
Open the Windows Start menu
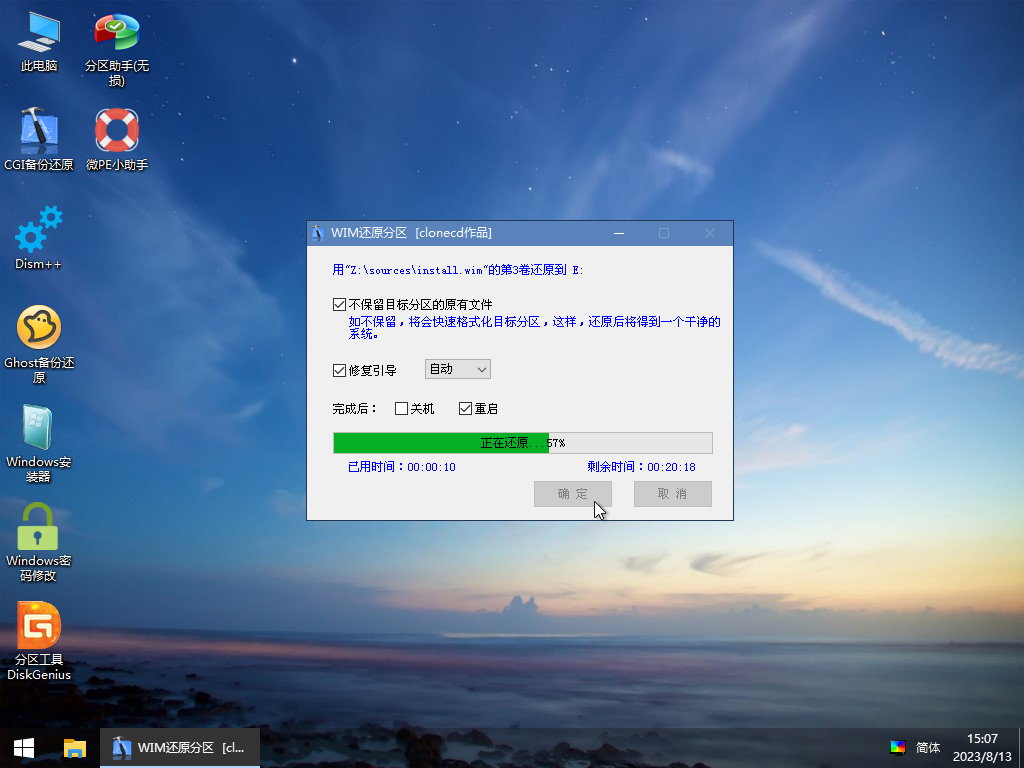(x=24, y=747)
